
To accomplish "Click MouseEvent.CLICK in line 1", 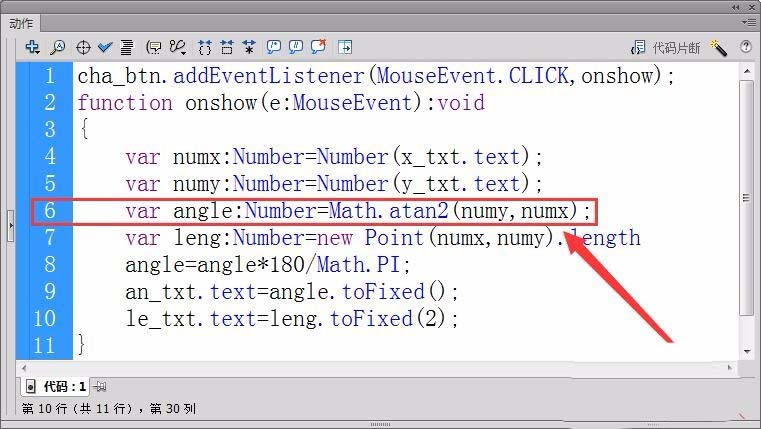I will tap(472, 76).
